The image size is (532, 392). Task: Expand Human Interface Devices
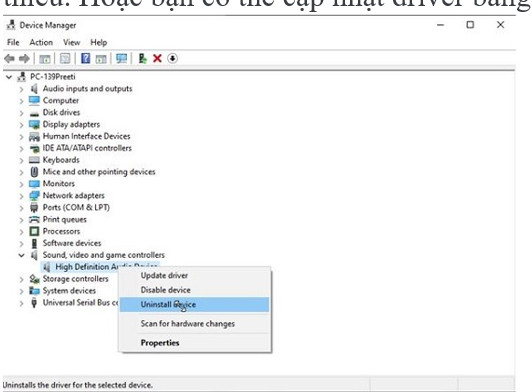(x=21, y=137)
